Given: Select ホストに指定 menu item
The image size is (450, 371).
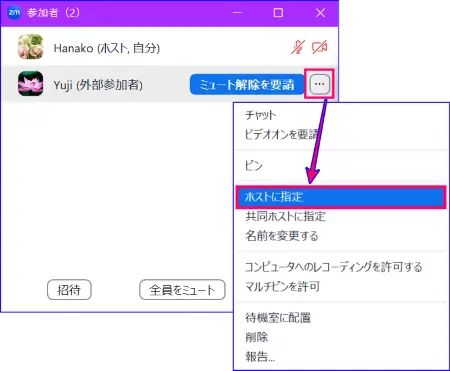Looking at the screenshot, I should click(x=341, y=197).
